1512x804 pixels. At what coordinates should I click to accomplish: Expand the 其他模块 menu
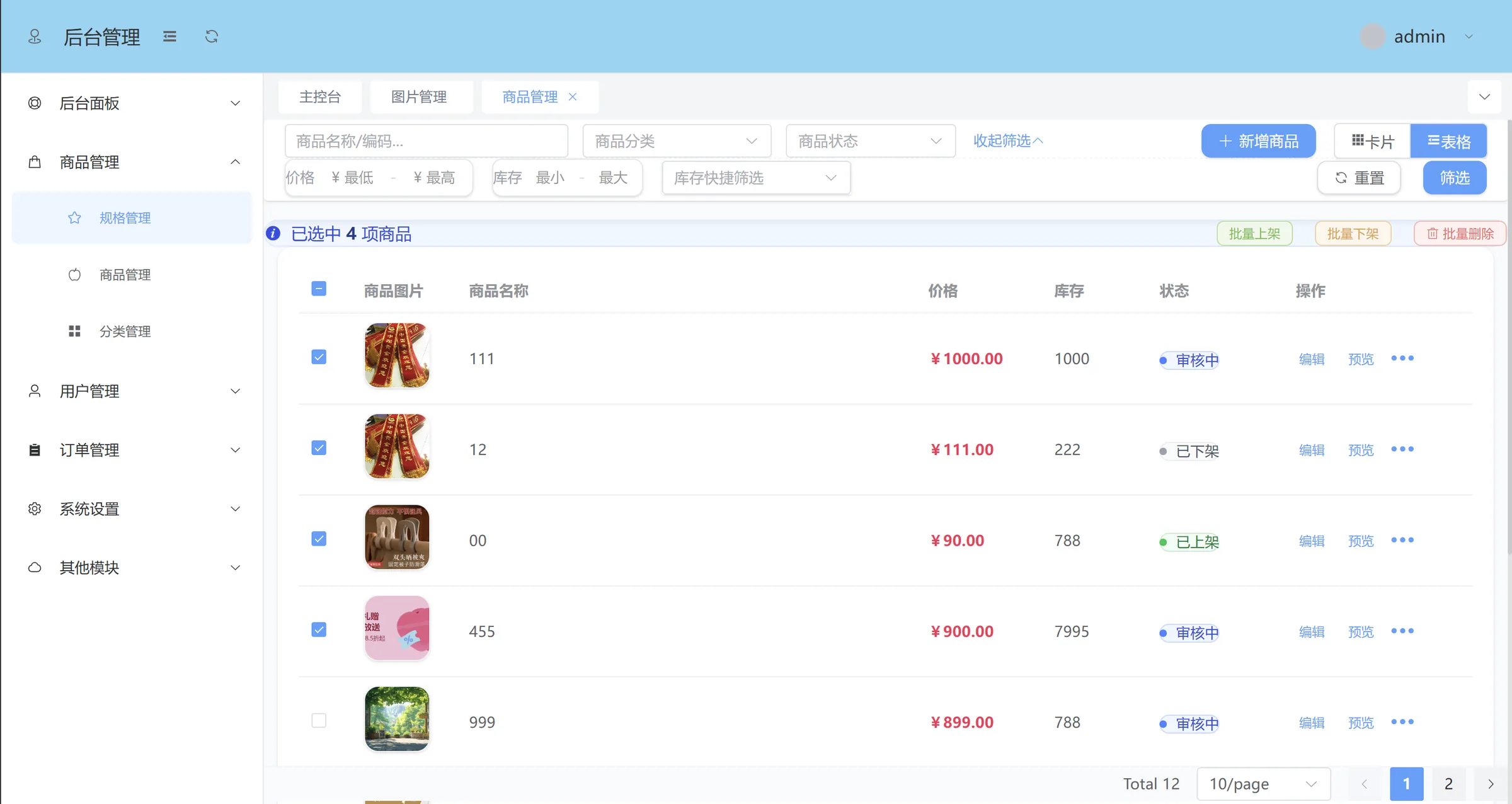click(x=131, y=567)
